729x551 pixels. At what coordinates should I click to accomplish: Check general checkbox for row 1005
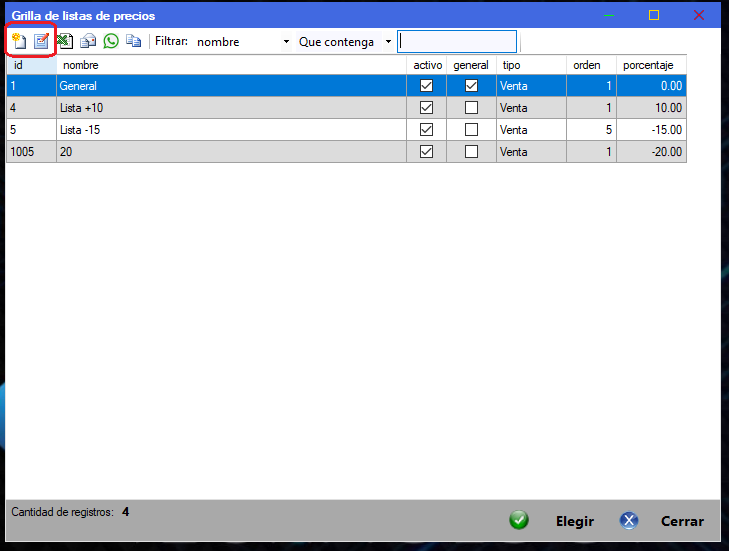[x=471, y=152]
